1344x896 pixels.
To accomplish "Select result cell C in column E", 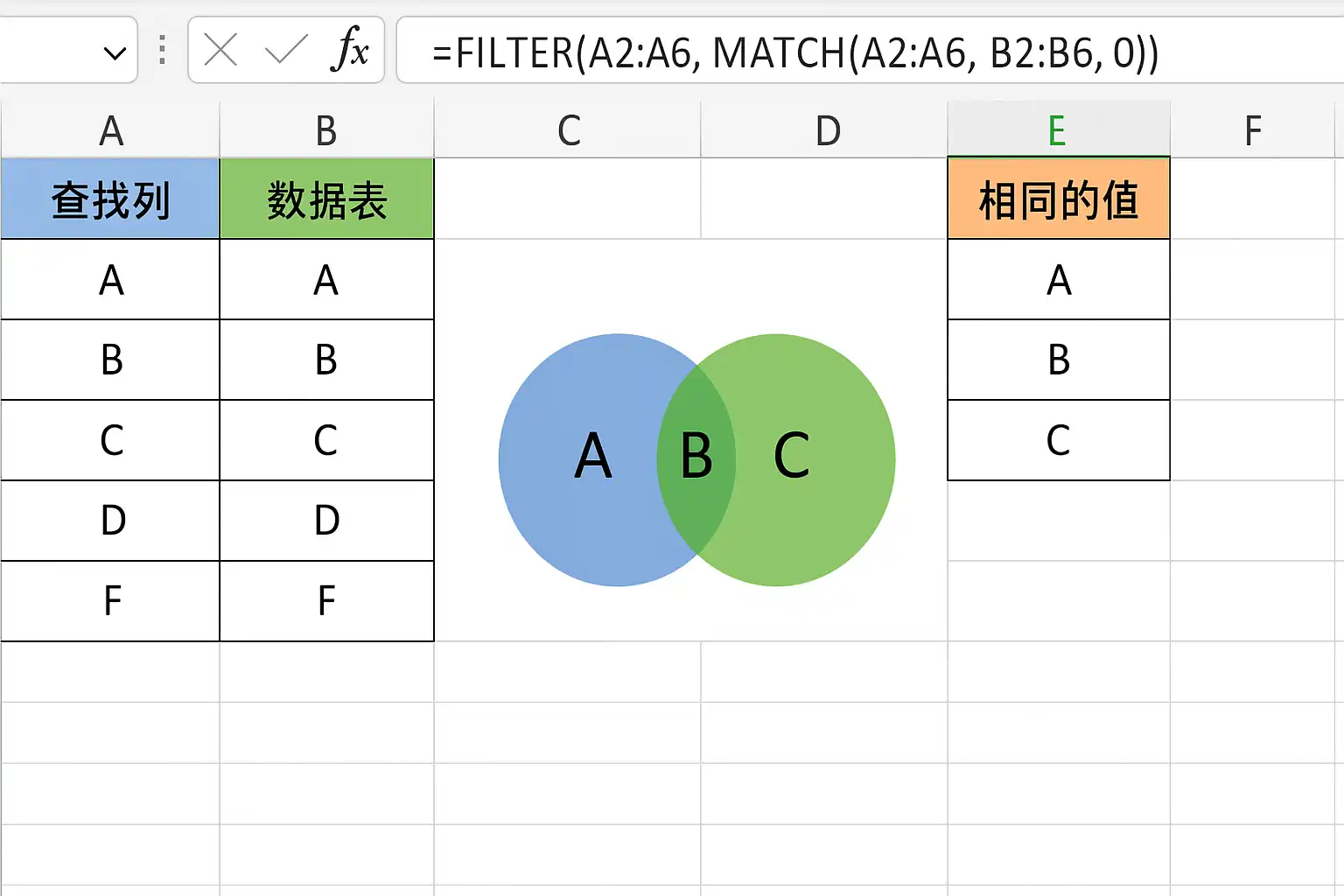I will pyautogui.click(x=1059, y=440).
